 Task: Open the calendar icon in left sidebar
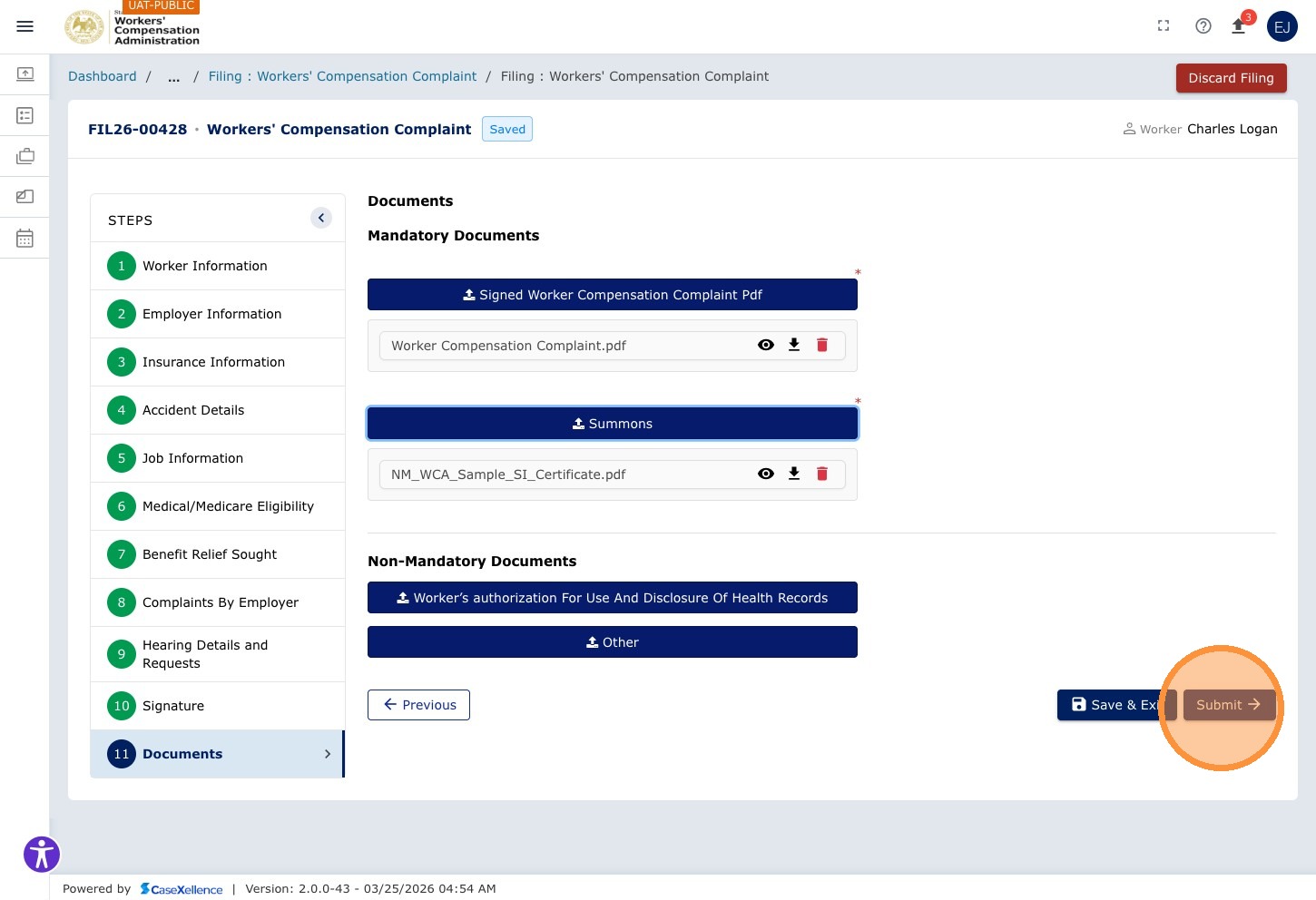(25, 239)
